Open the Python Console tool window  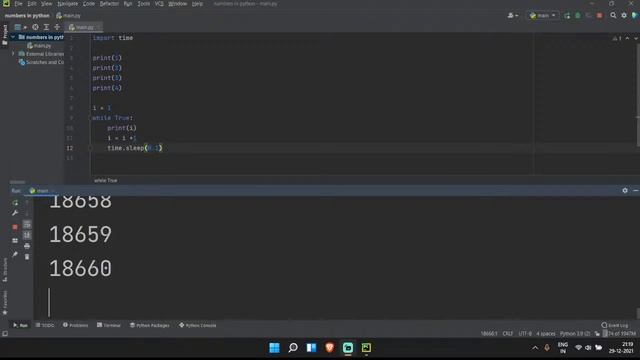click(x=198, y=325)
